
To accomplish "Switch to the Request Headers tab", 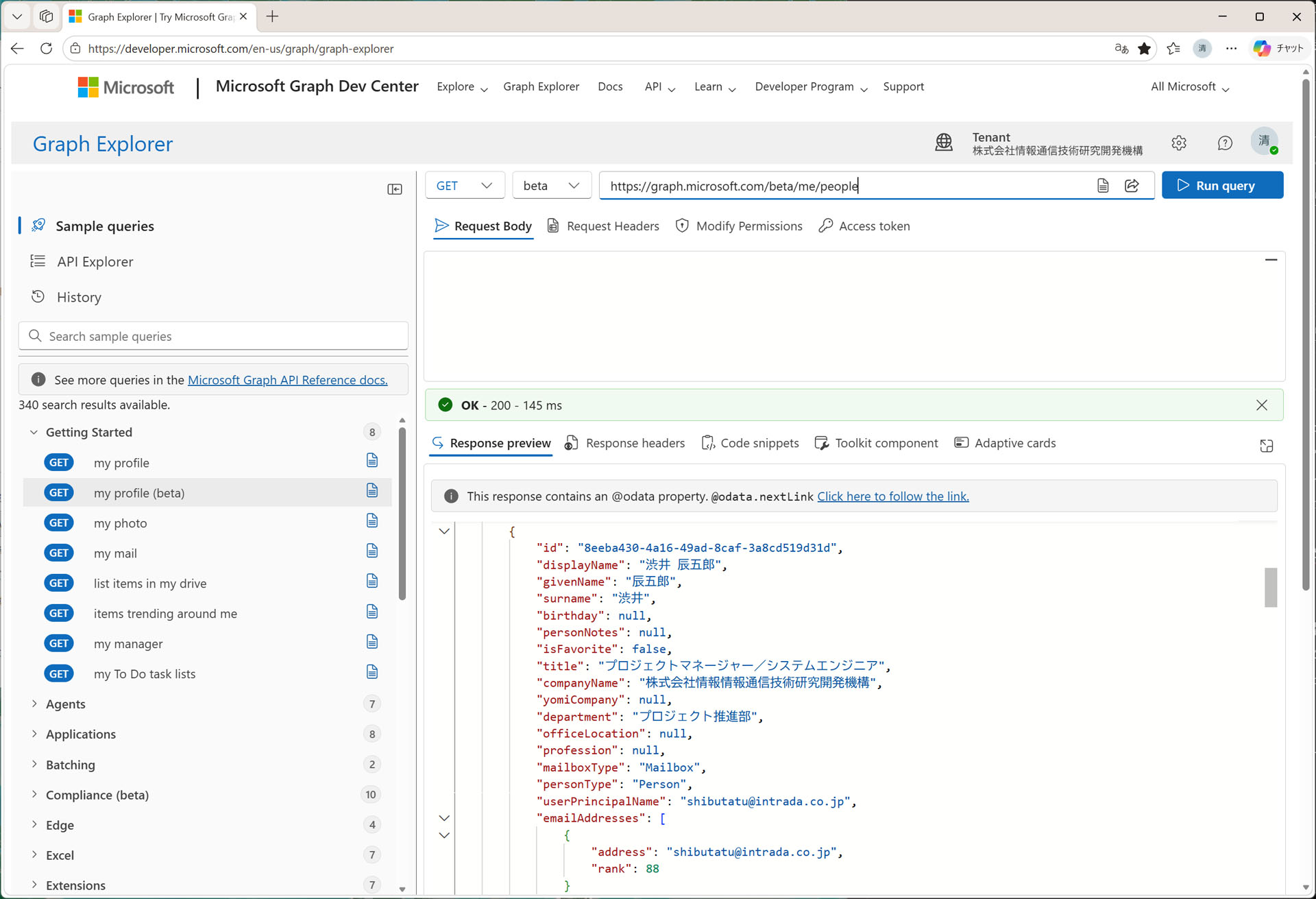I will coord(603,226).
